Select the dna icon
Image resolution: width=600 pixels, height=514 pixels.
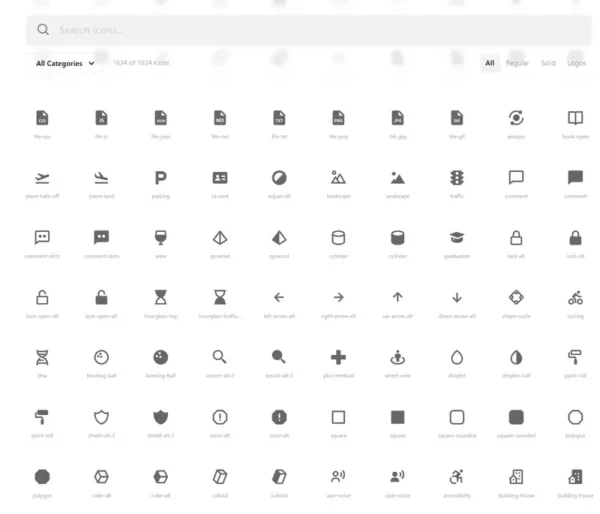pyautogui.click(x=42, y=357)
